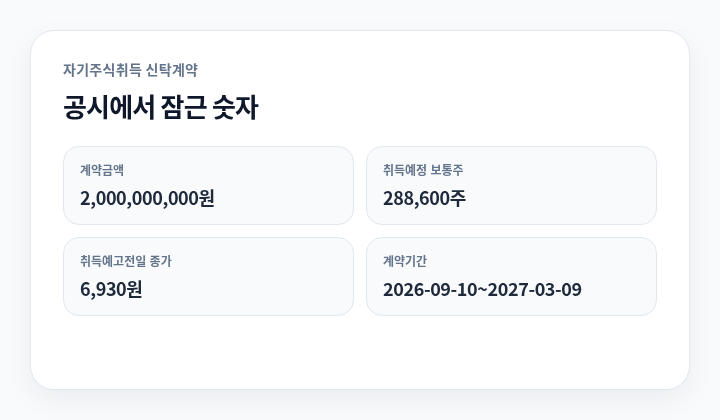720x420 pixels.
Task: Select the heading word 숫자
Action: pos(236,107)
